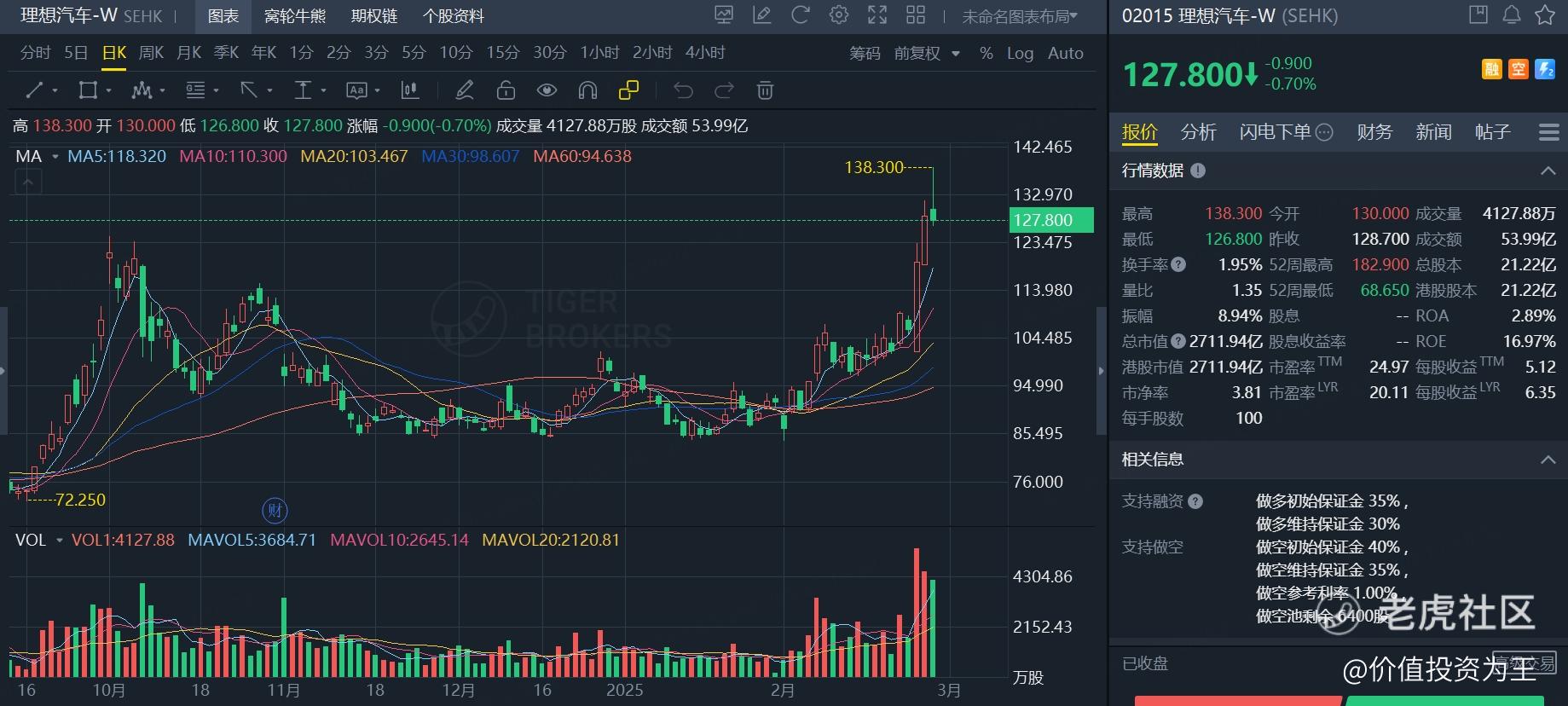Undo the last drawing action

coord(683,90)
